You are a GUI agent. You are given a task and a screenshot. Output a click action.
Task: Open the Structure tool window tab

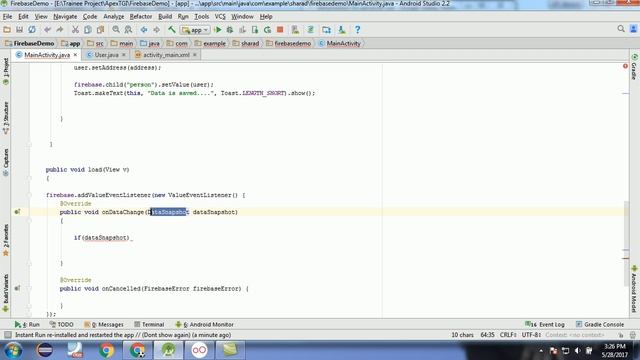6,118
